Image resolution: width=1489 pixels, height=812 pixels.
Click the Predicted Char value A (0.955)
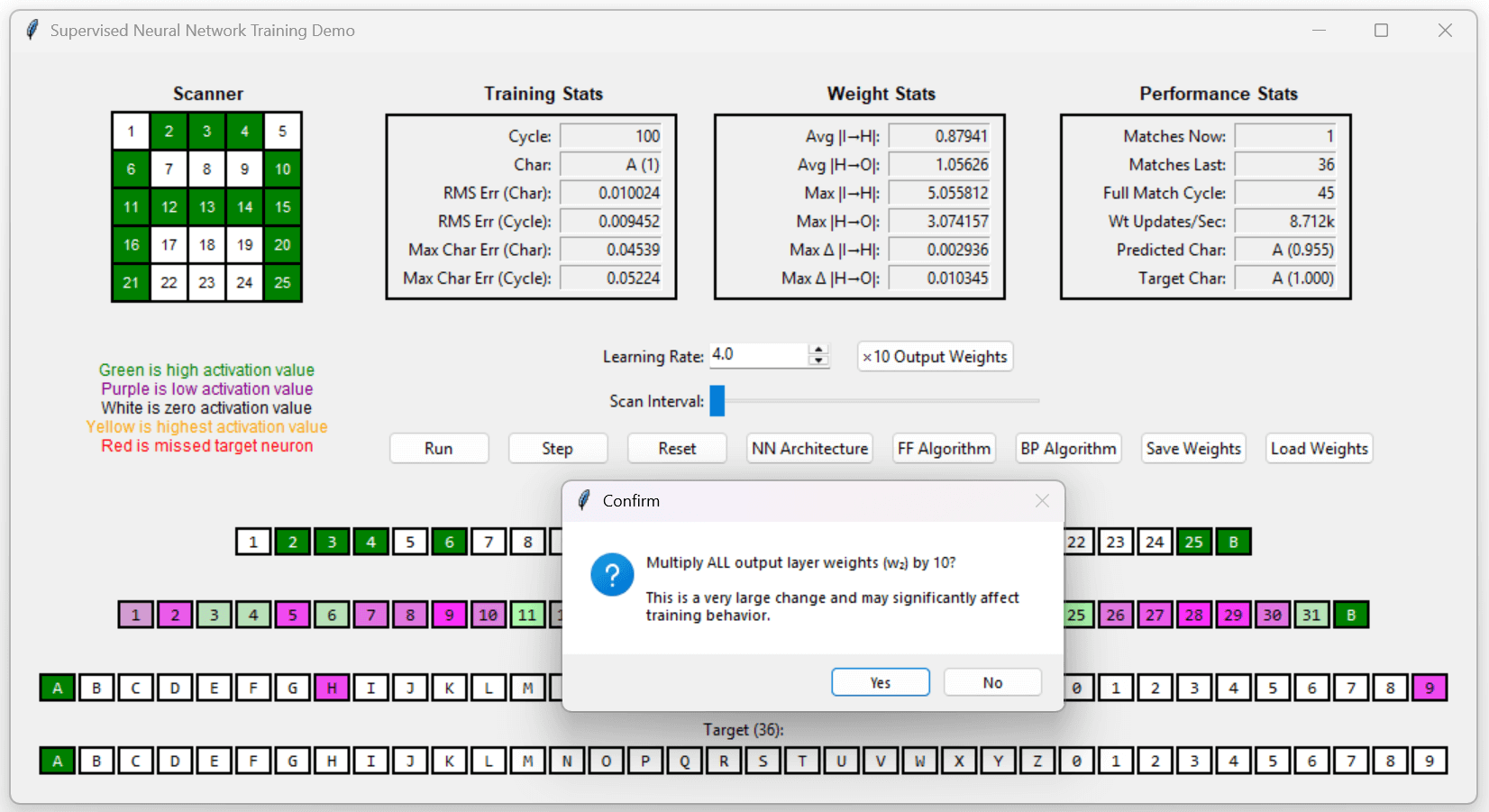[1285, 250]
